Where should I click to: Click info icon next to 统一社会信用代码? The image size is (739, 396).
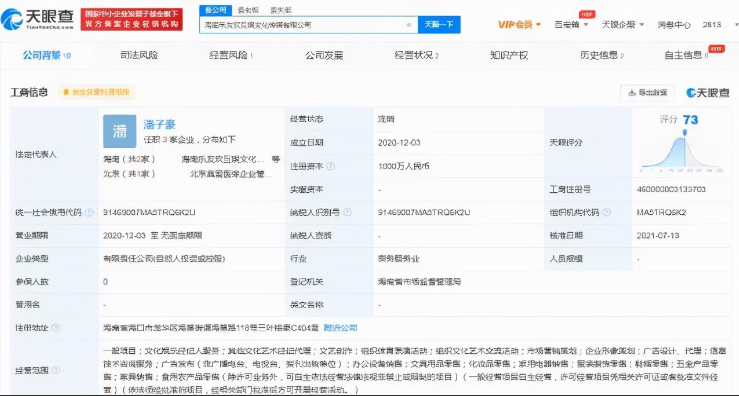[x=89, y=213]
